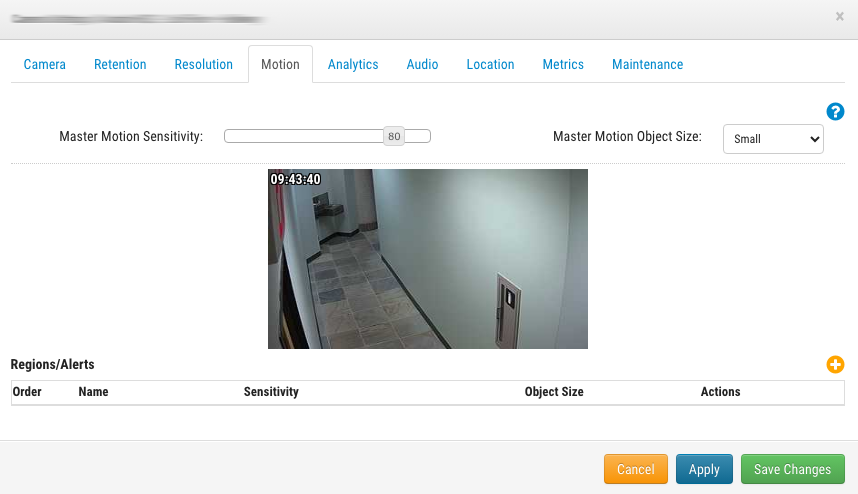Click the green Save Changes button

pos(792,469)
